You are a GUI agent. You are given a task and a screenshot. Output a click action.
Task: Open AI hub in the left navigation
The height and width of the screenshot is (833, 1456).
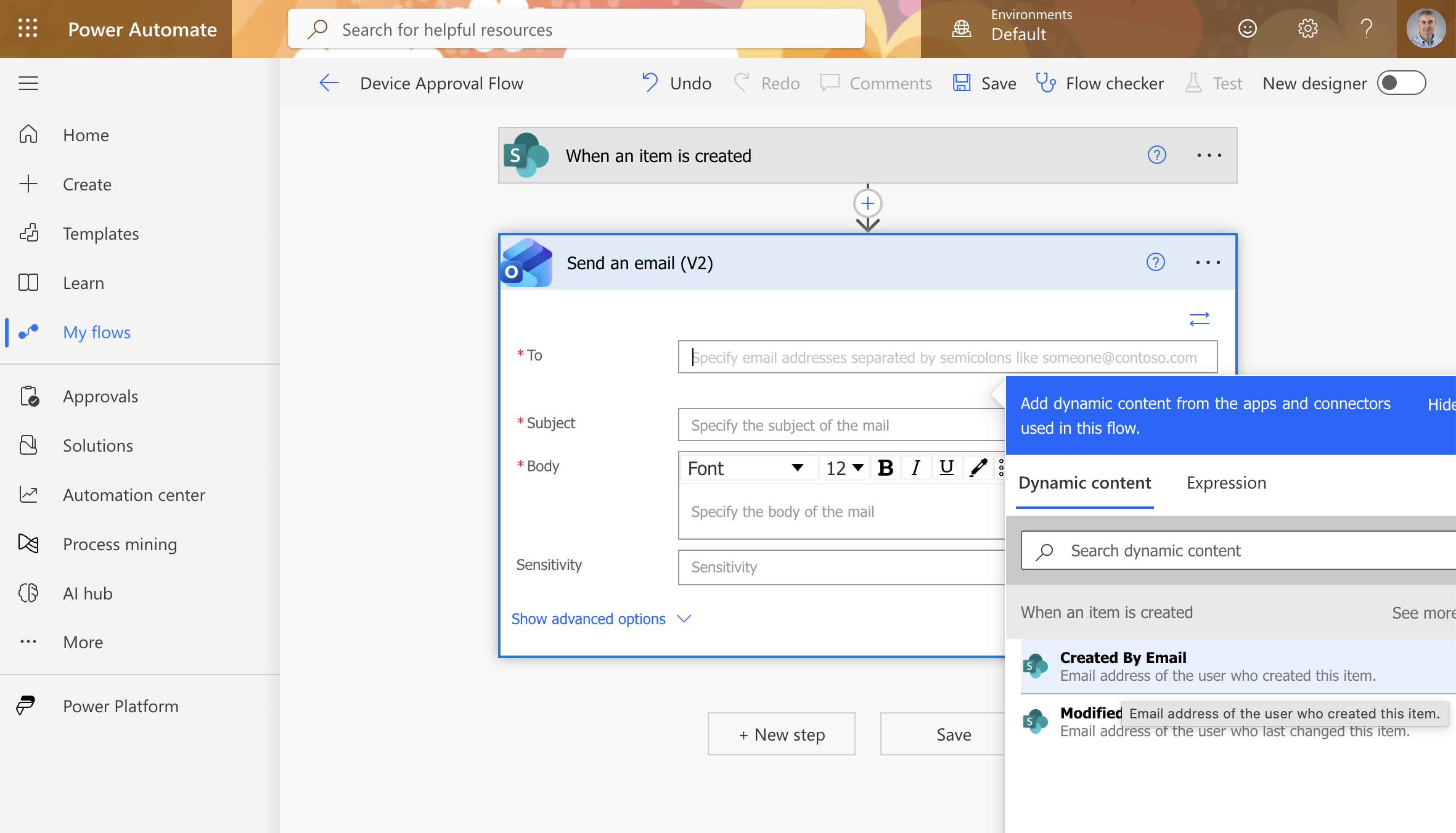[88, 593]
